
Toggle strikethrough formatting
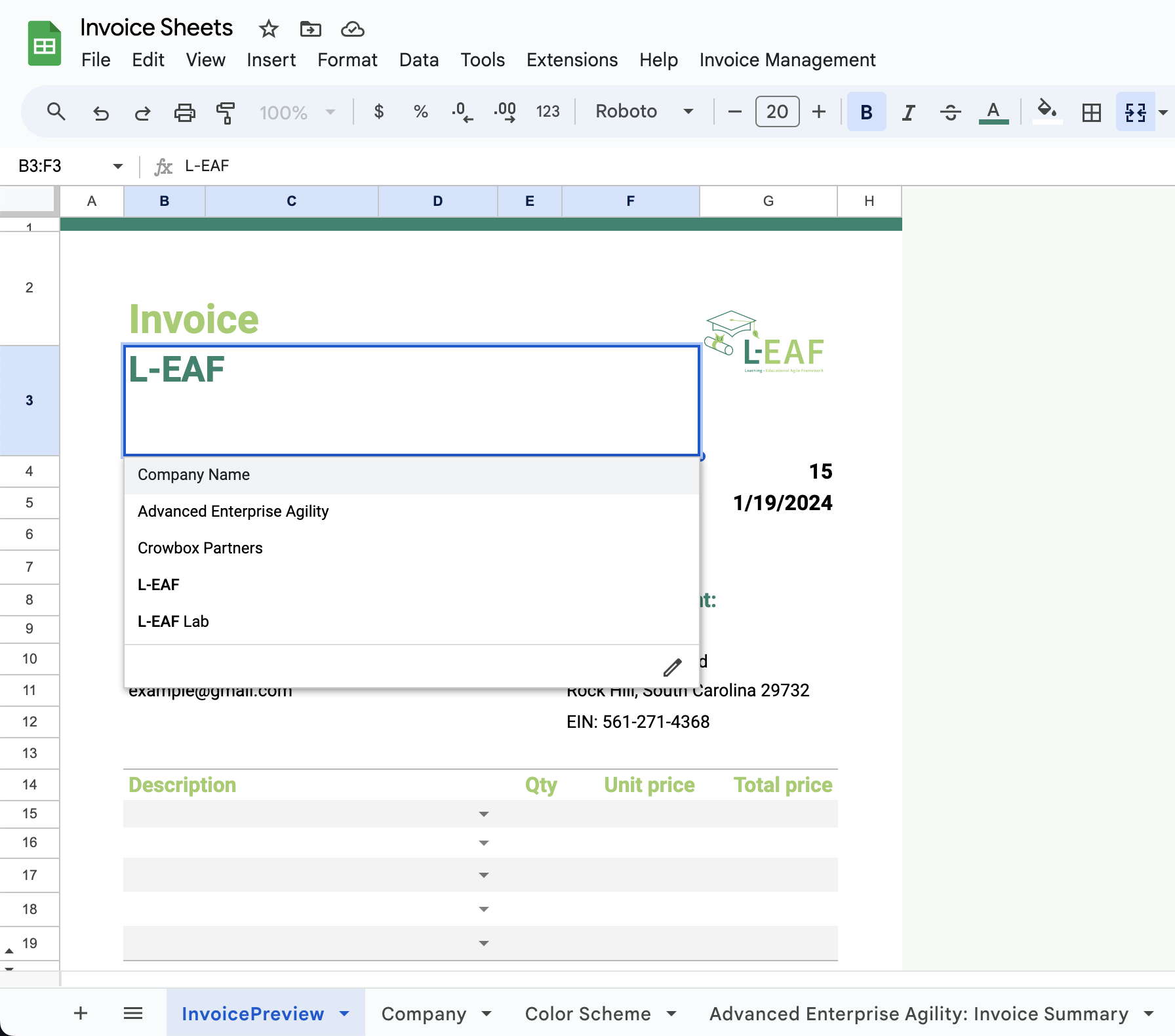(950, 113)
